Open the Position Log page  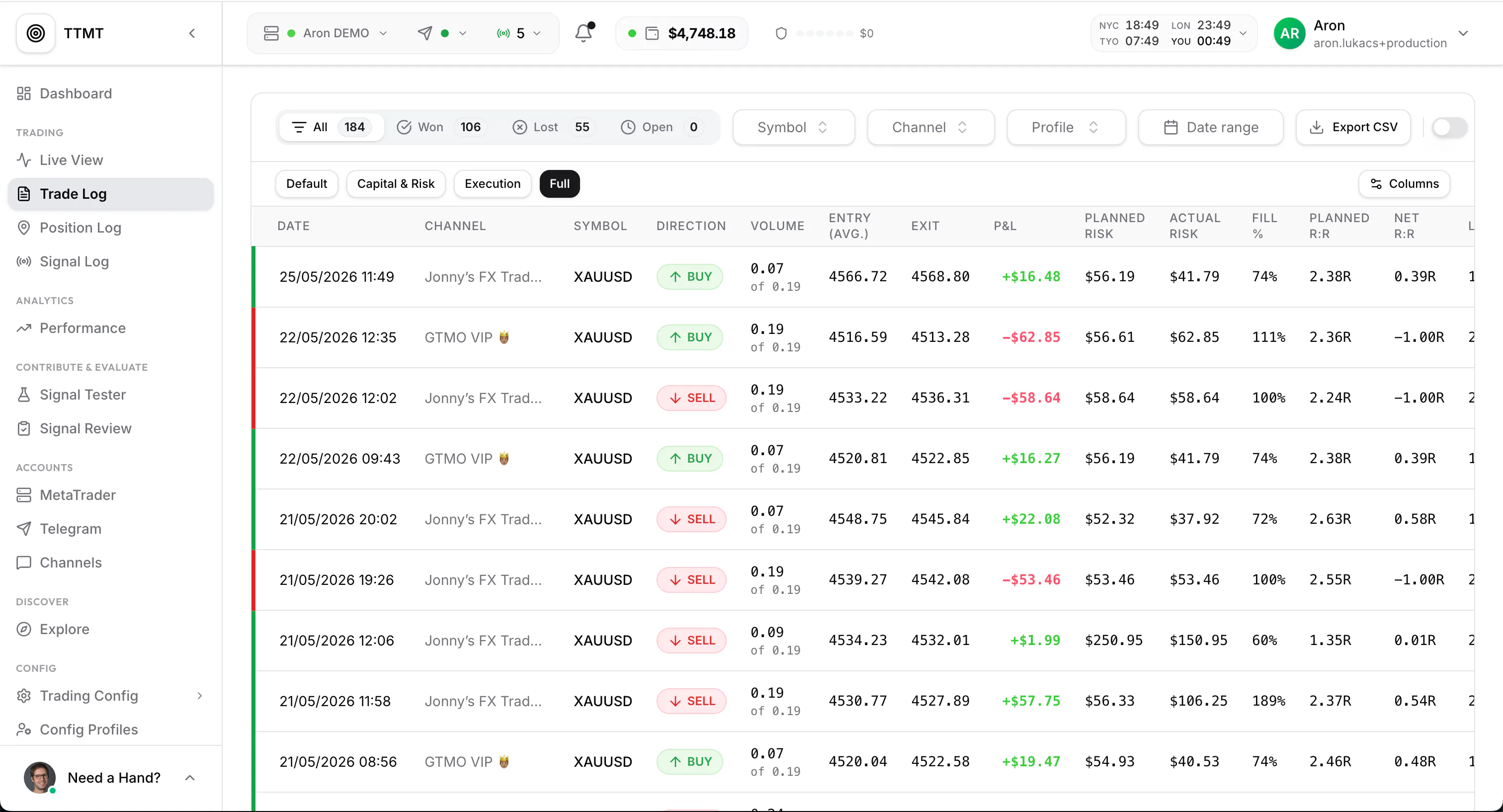pos(111,228)
